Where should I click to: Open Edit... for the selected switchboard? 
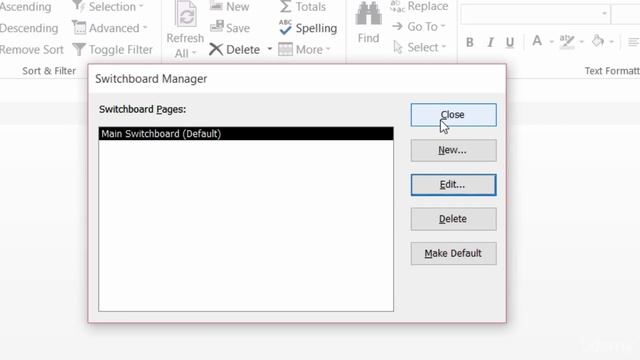tap(453, 185)
